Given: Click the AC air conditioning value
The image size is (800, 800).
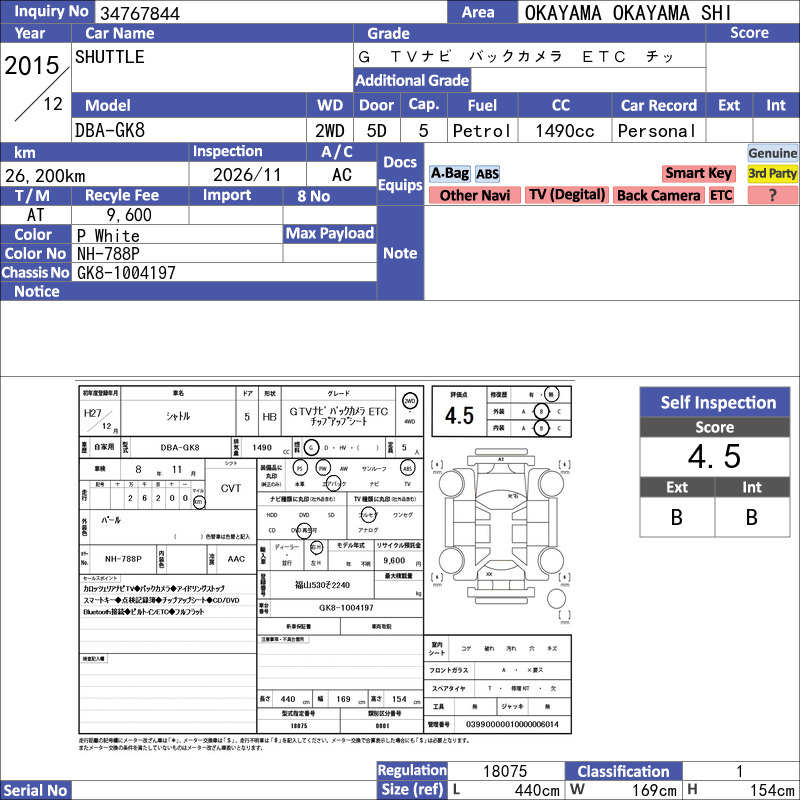Looking at the screenshot, I should pos(341,175).
